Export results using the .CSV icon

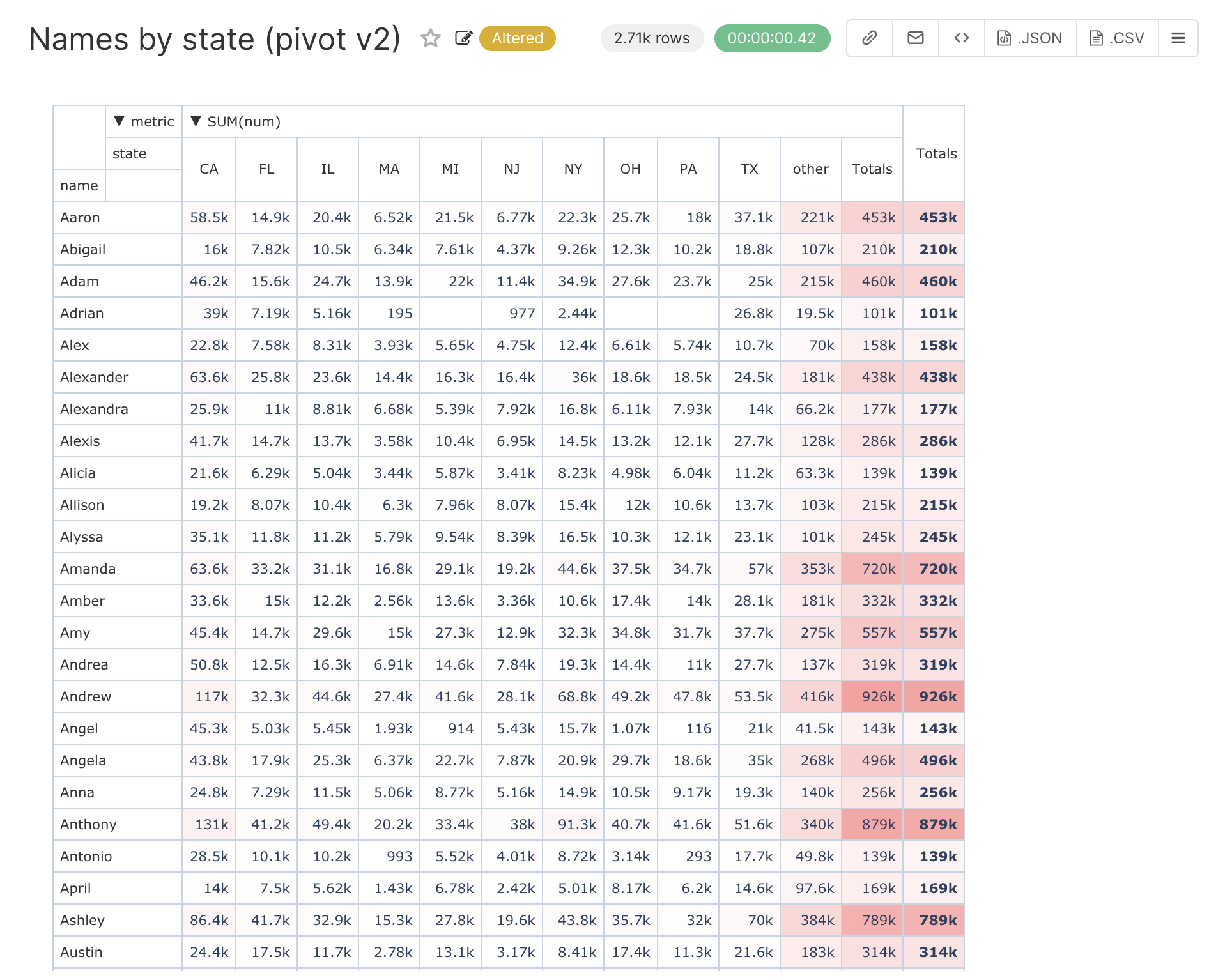click(1116, 38)
